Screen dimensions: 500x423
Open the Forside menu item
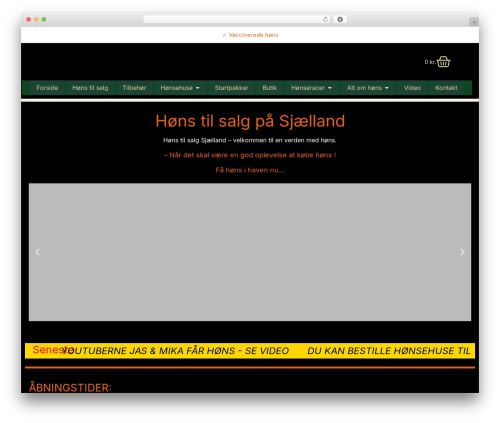[47, 88]
